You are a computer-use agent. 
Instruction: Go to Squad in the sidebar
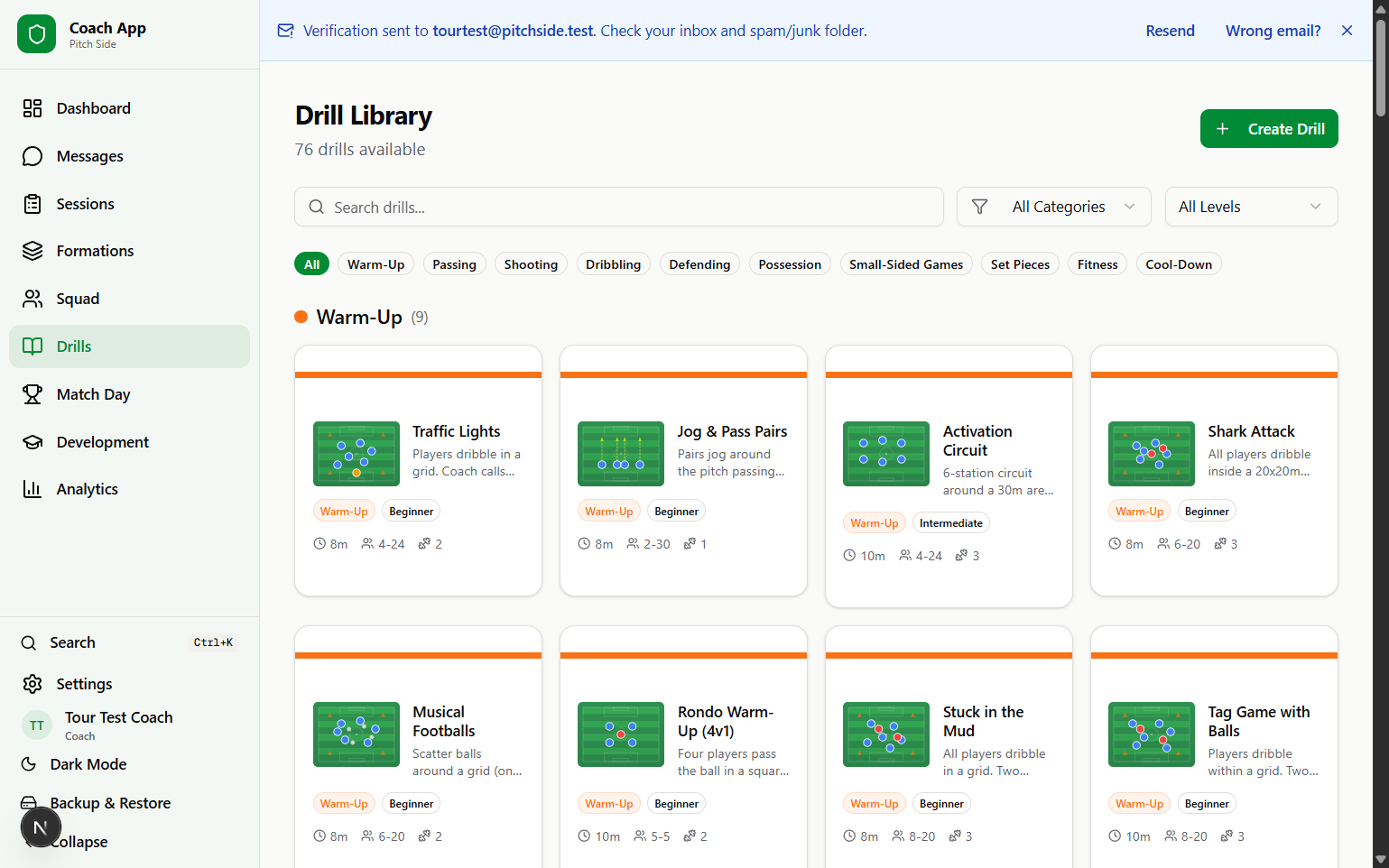click(78, 299)
